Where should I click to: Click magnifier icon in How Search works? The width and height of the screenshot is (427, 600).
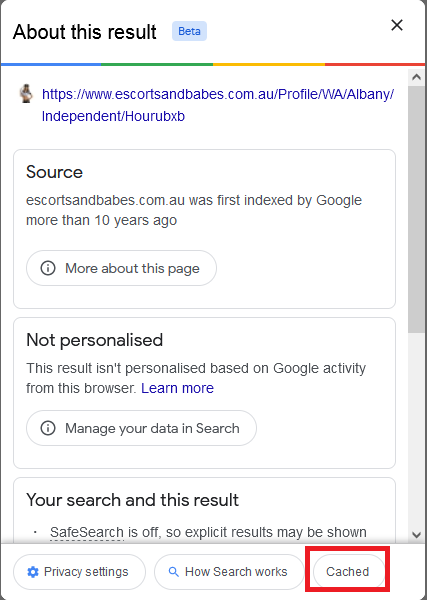(174, 572)
